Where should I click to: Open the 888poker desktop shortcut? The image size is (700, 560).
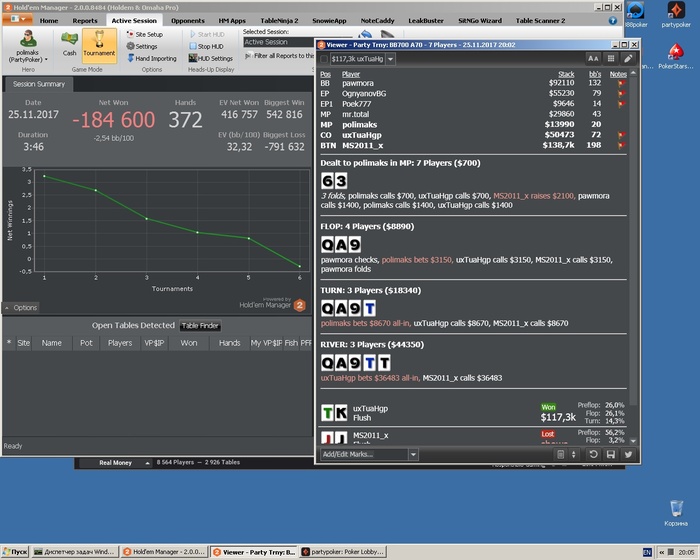[x=636, y=14]
